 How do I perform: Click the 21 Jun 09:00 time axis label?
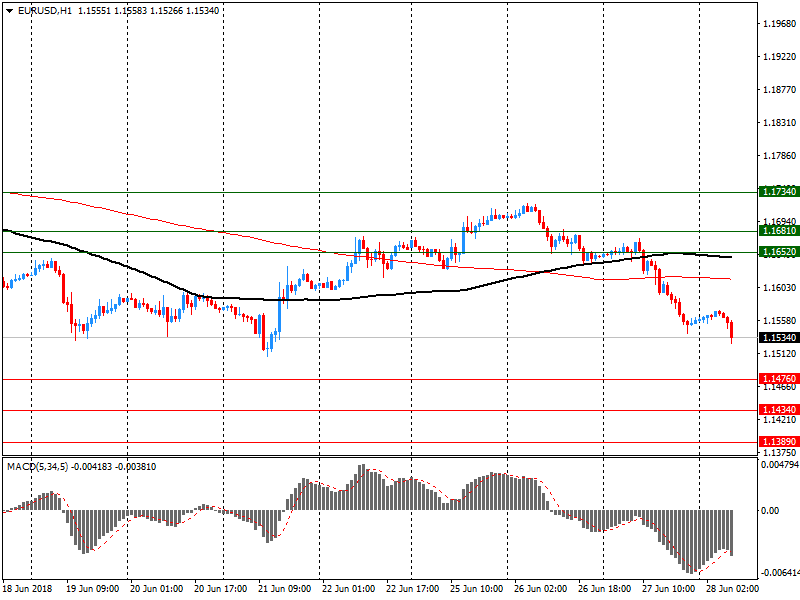coord(285,590)
